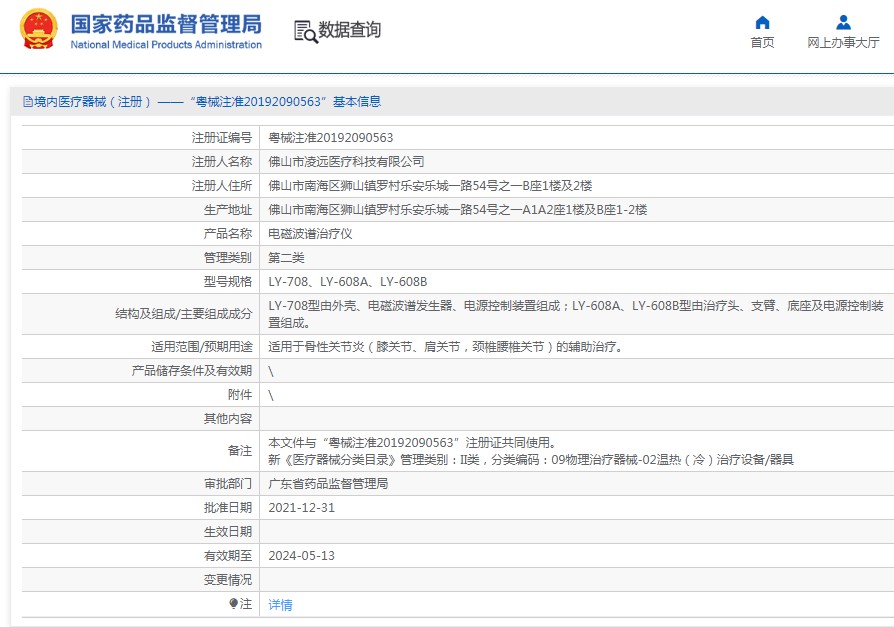This screenshot has height=627, width=894.
Task: Click the document icon before 境内医疗器械
Action: point(26,102)
